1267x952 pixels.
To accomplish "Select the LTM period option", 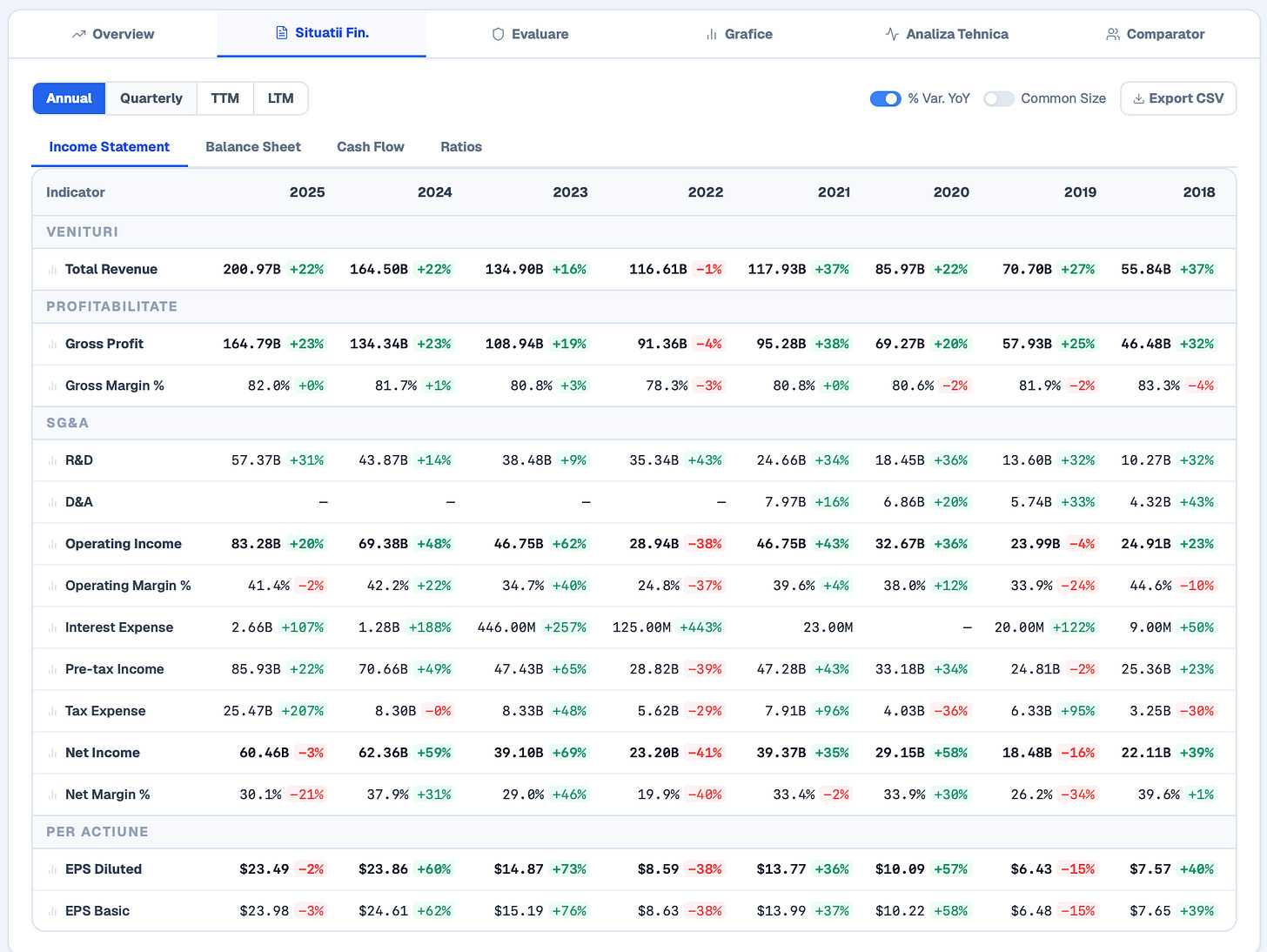I will 280,98.
